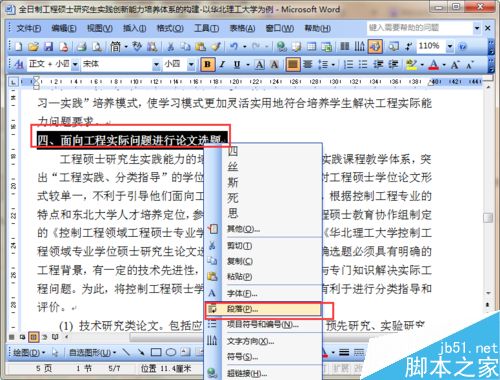The image size is (500, 380).
Task: Click the Styles and Formatting icon
Action: tap(19, 64)
